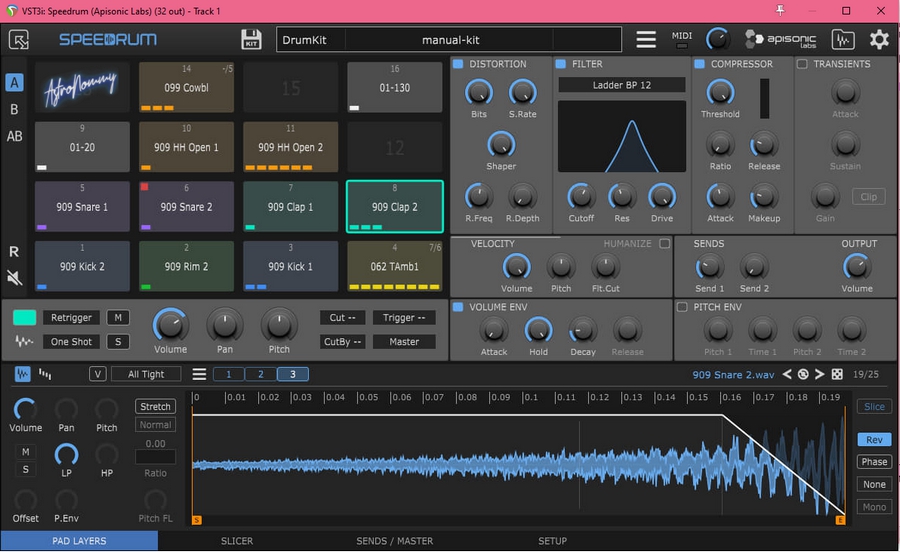
Task: Toggle the HUMANIZE checkbox
Action: pyautogui.click(x=664, y=243)
